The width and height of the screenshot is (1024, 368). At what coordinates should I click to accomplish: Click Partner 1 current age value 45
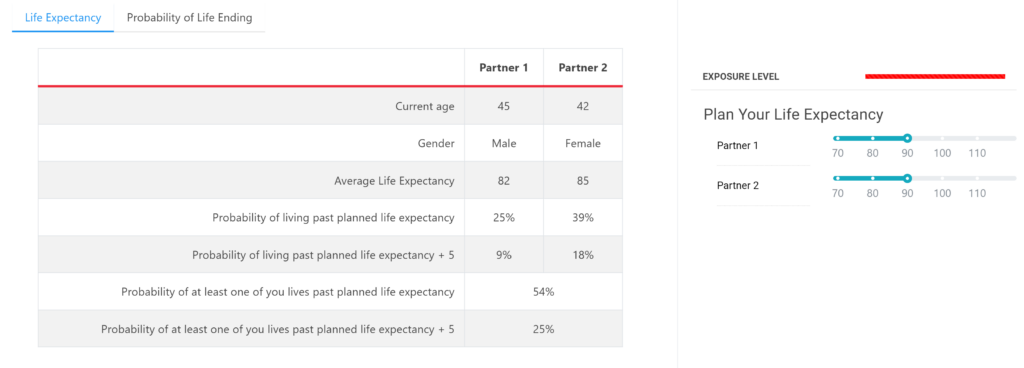(504, 106)
